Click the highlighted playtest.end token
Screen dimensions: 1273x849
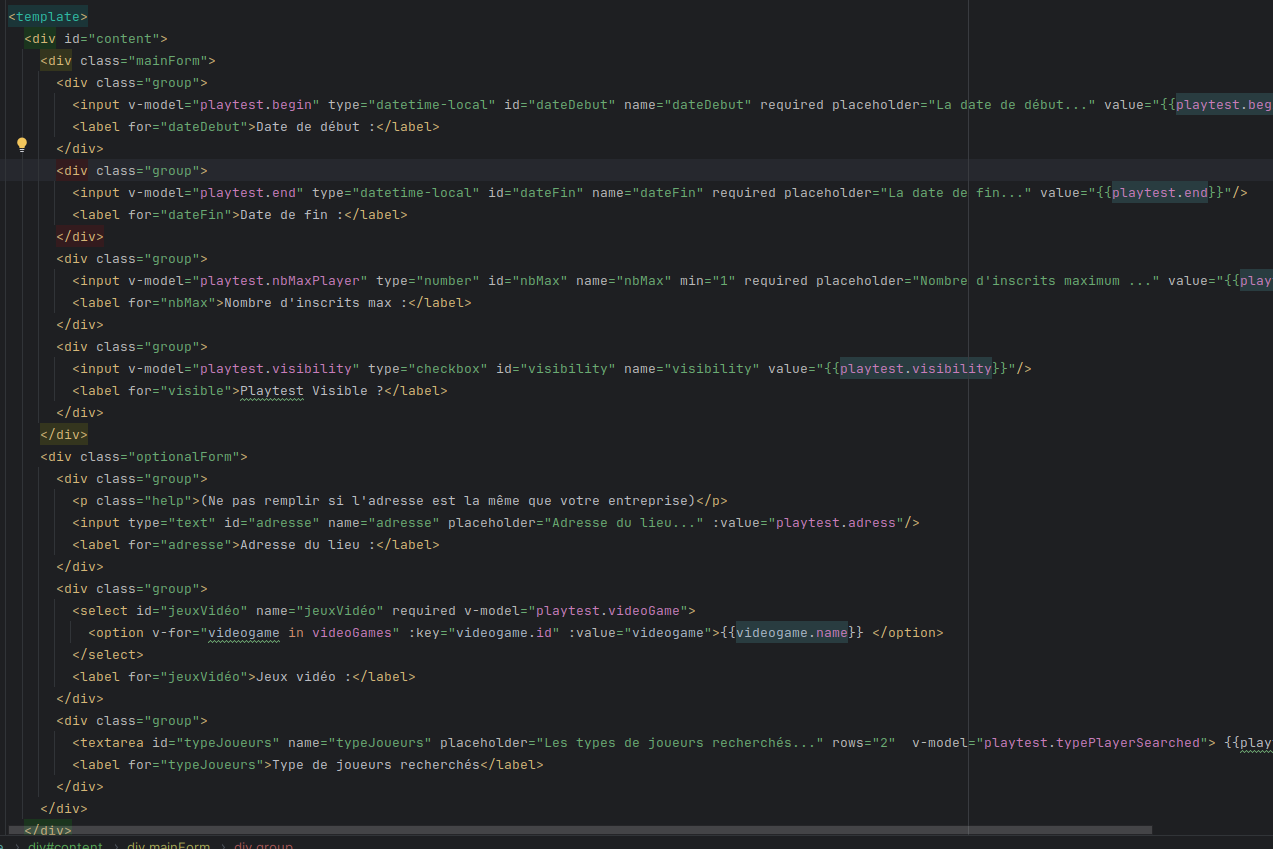(1158, 192)
